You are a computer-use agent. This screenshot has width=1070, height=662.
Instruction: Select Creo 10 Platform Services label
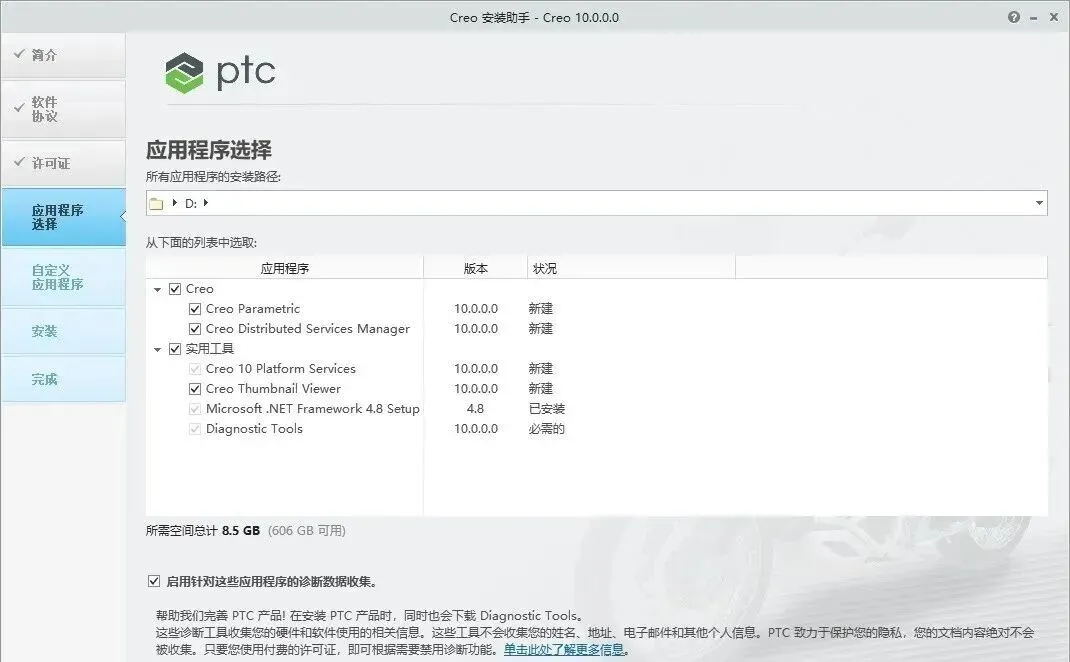point(280,369)
